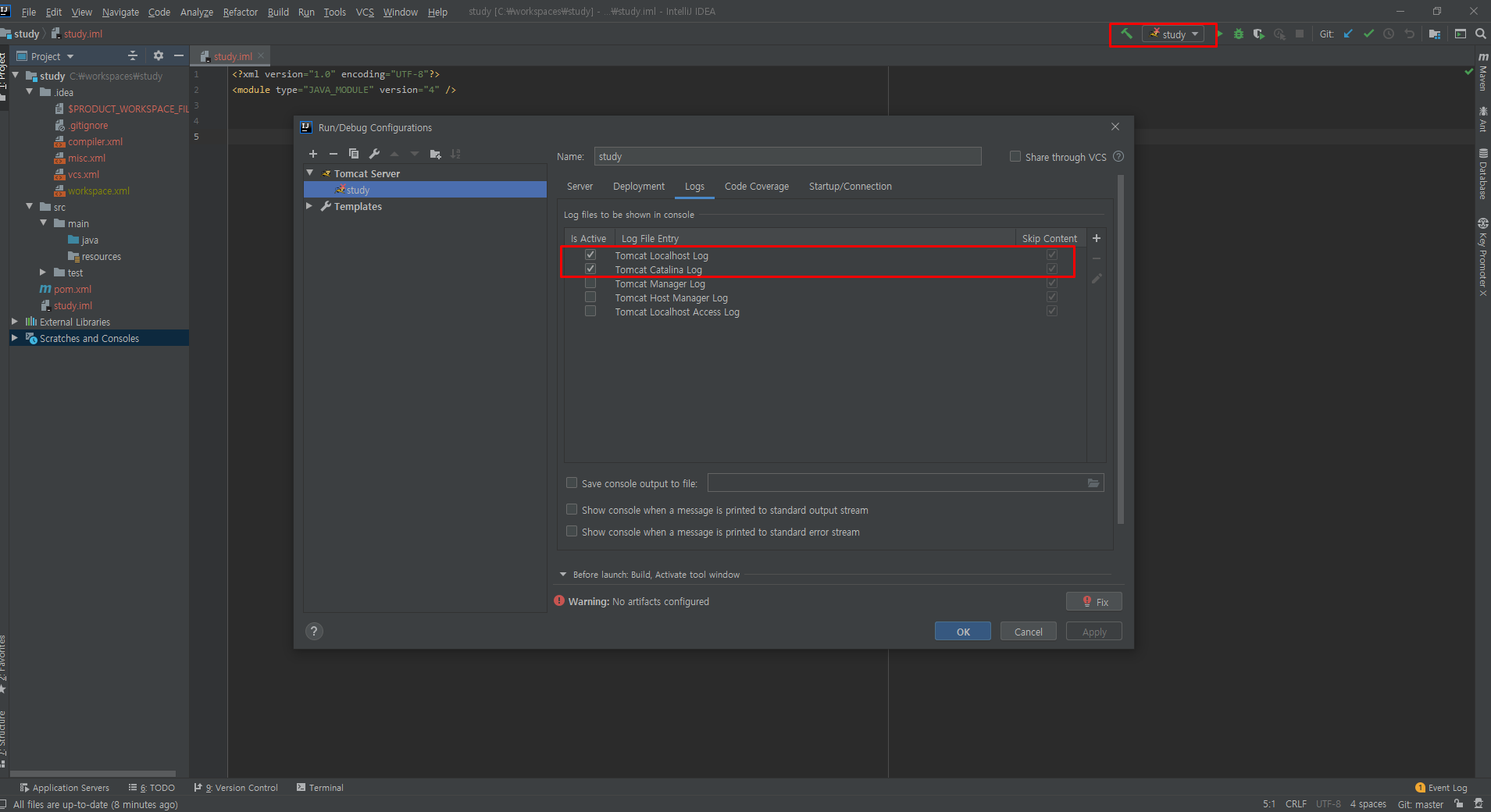This screenshot has height=812, width=1491.
Task: Close the study.iml editor tab
Action: pyautogui.click(x=261, y=56)
